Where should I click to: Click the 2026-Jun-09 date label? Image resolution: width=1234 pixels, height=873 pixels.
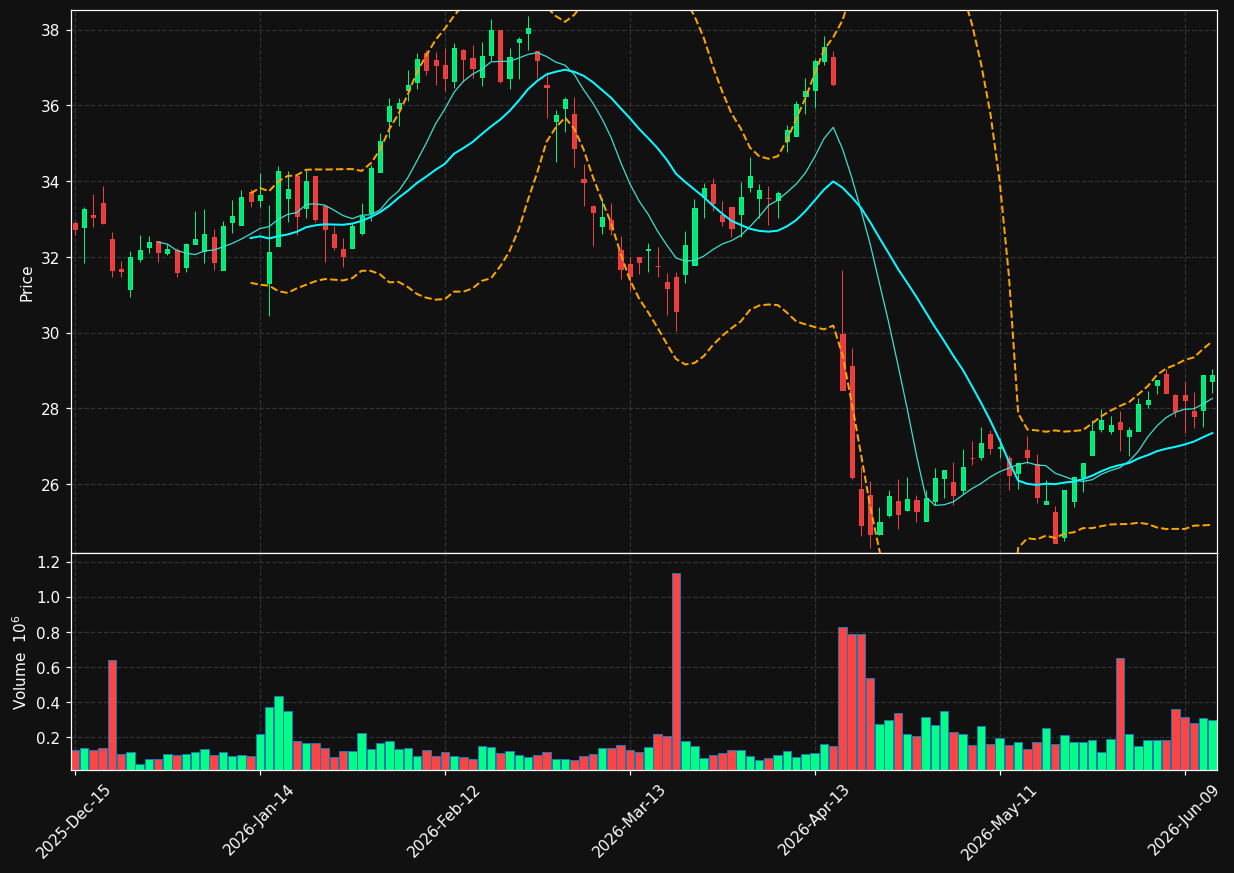(x=1184, y=820)
